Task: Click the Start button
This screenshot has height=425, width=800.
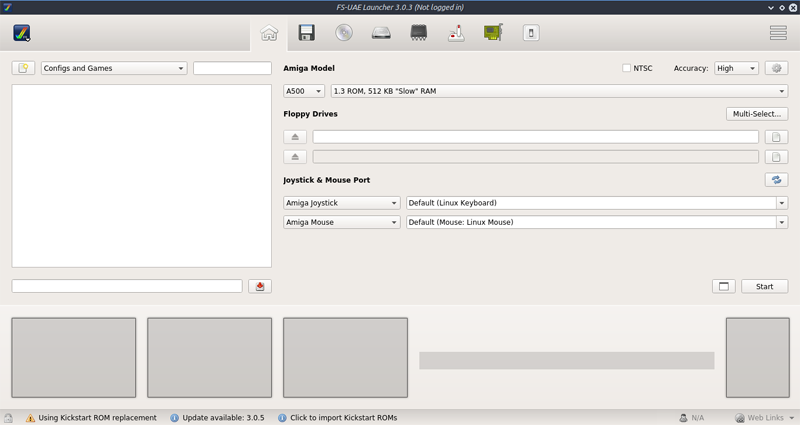Action: click(x=764, y=286)
